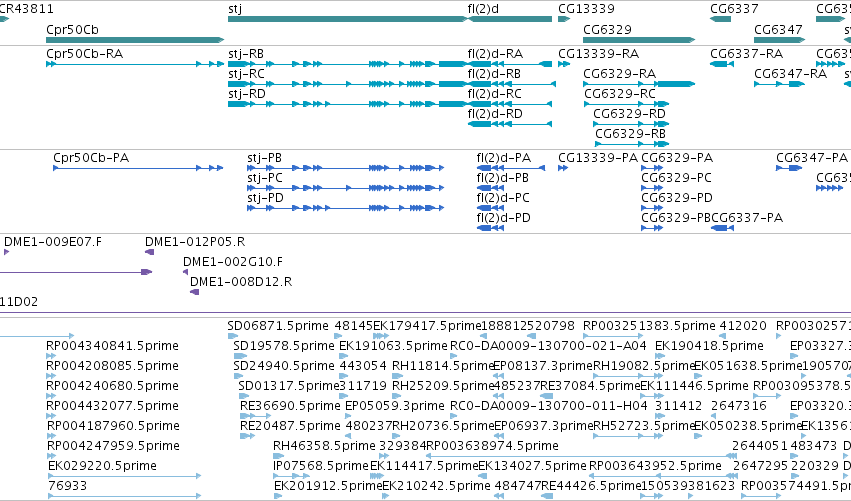Select the Cpr50Cb-RA transcript label
This screenshot has height=501, width=851.
pos(85,54)
